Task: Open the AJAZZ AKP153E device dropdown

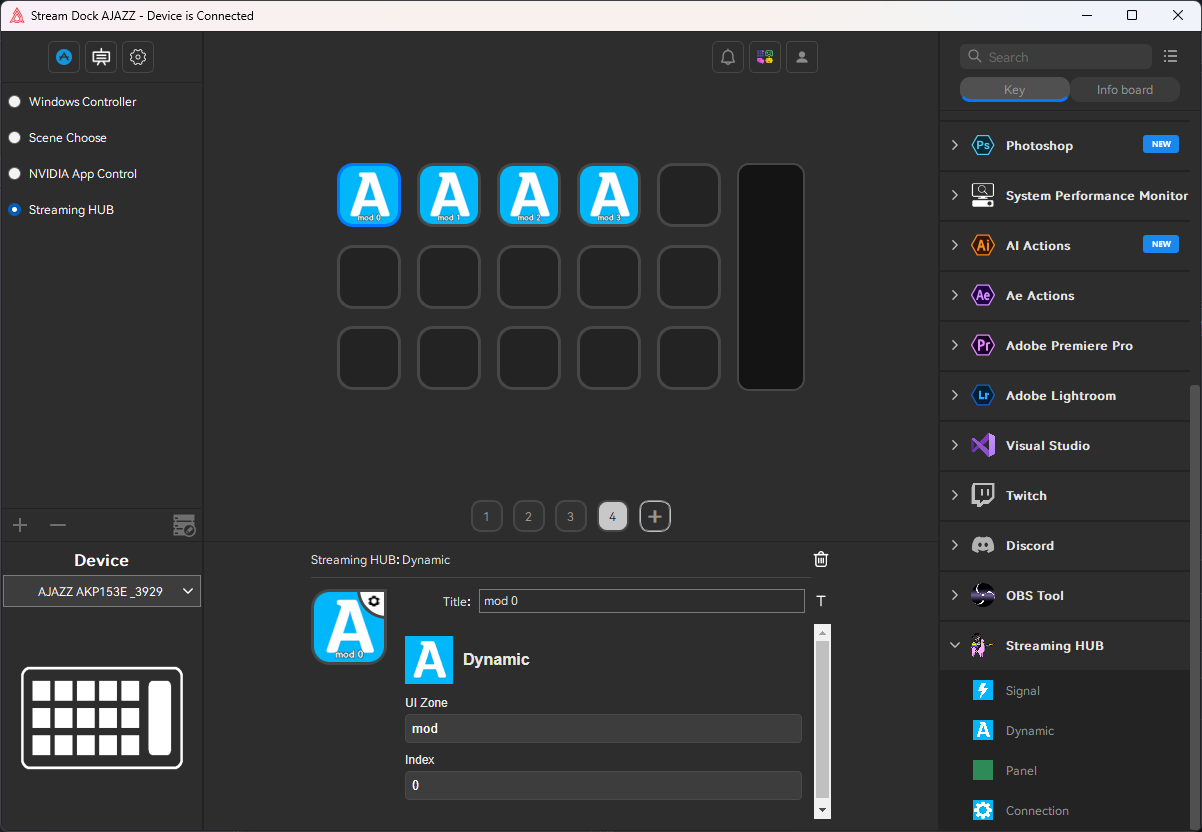Action: click(102, 591)
